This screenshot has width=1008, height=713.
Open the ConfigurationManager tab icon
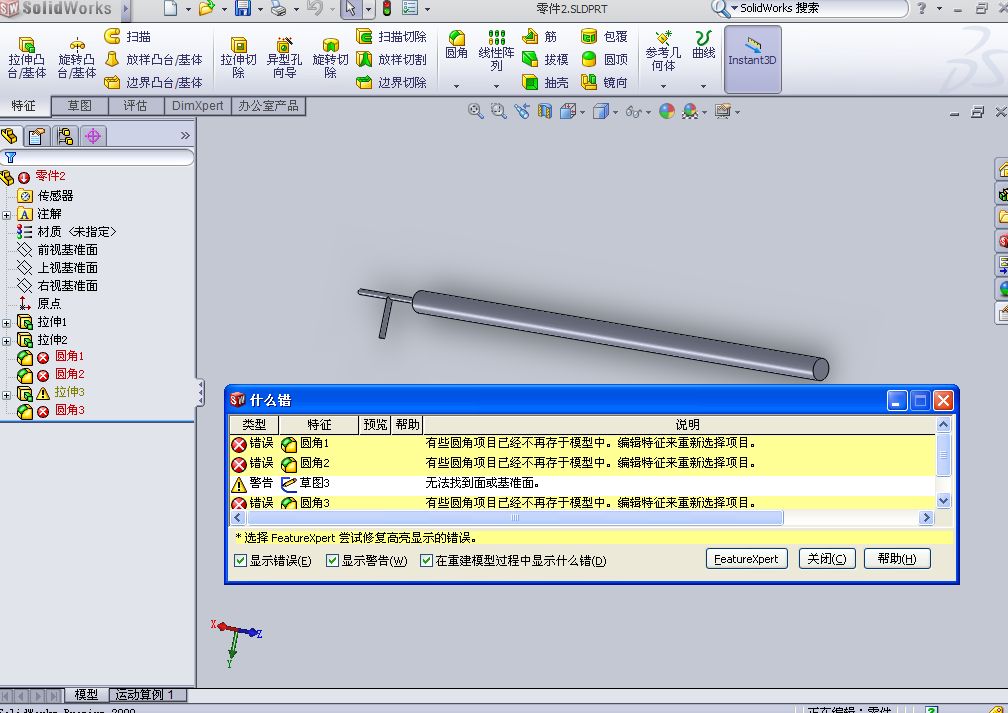65,136
